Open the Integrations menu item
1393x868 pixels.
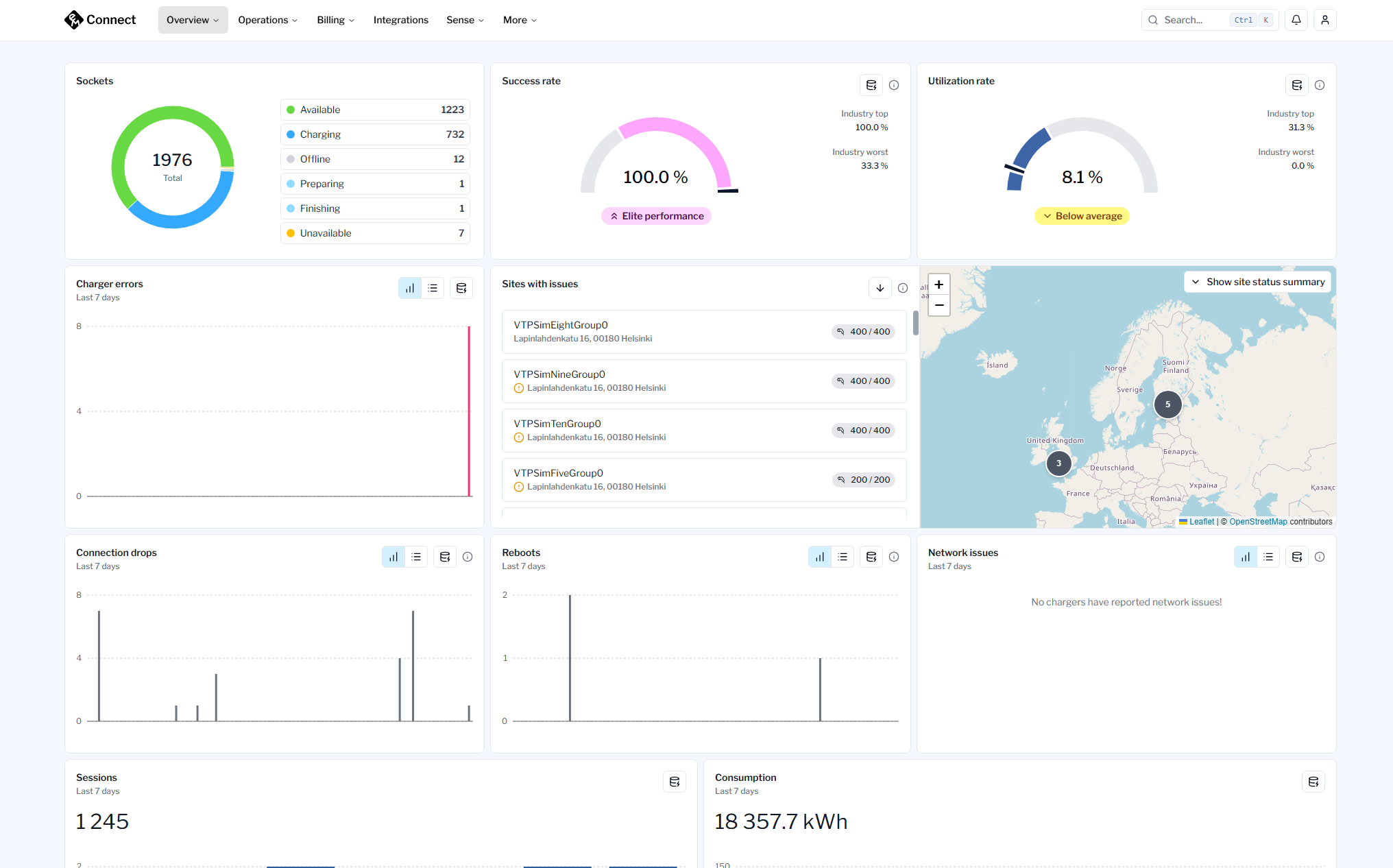(400, 20)
